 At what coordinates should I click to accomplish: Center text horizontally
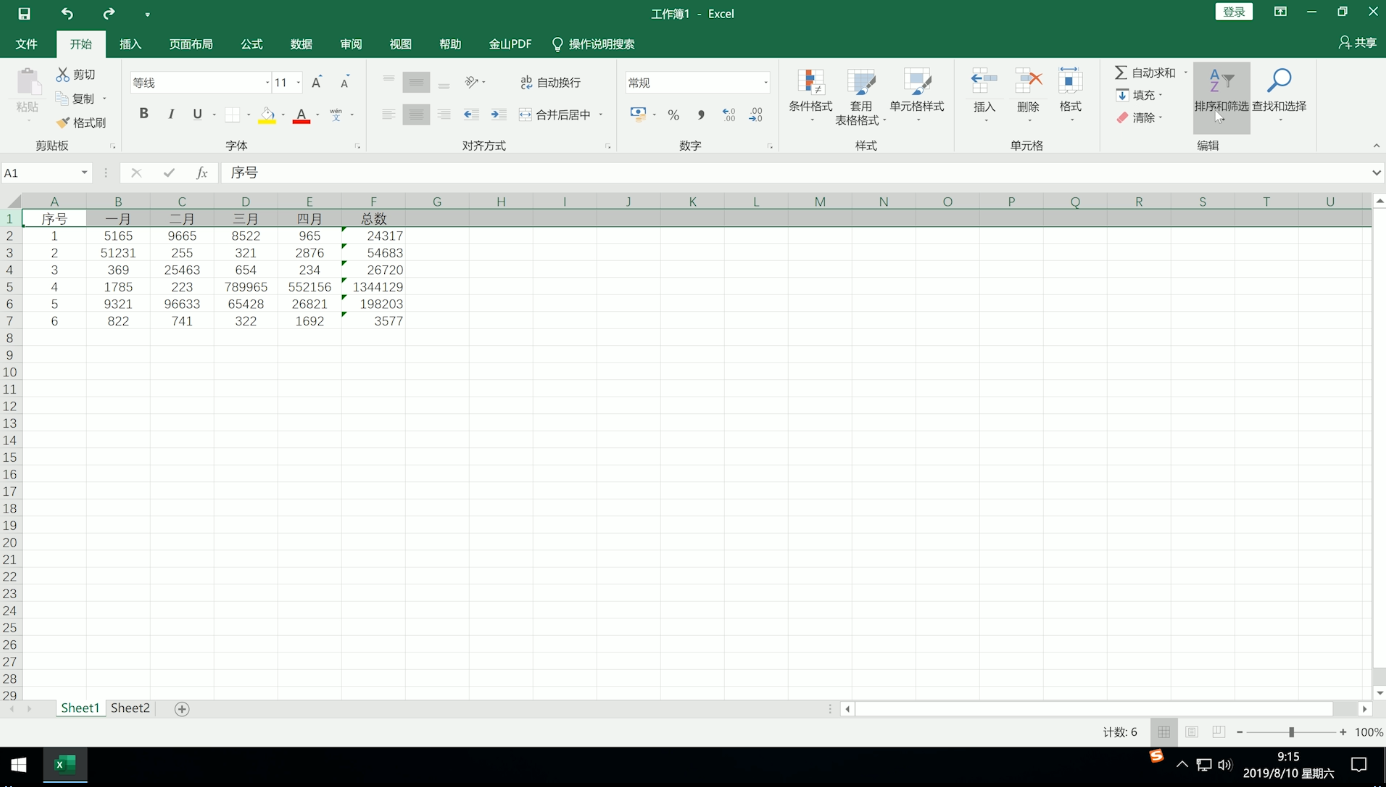tap(416, 115)
